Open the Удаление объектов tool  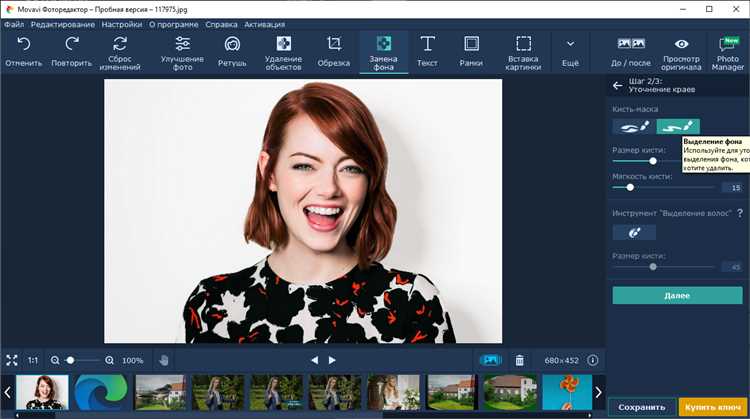pos(283,53)
